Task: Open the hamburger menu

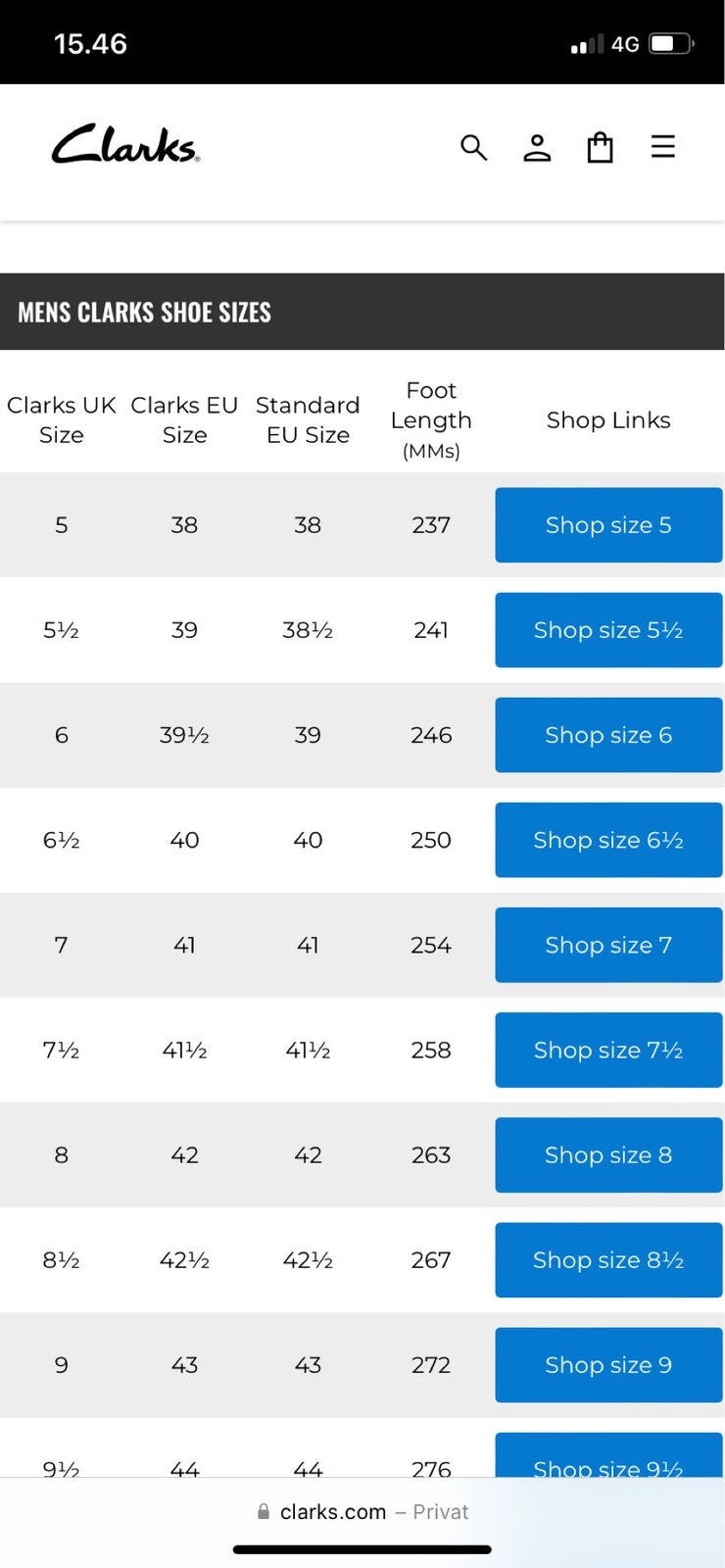Action: click(663, 147)
